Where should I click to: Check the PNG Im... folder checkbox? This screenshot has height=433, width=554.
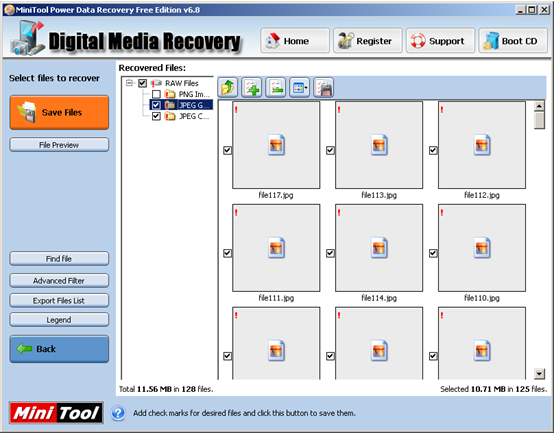point(156,94)
